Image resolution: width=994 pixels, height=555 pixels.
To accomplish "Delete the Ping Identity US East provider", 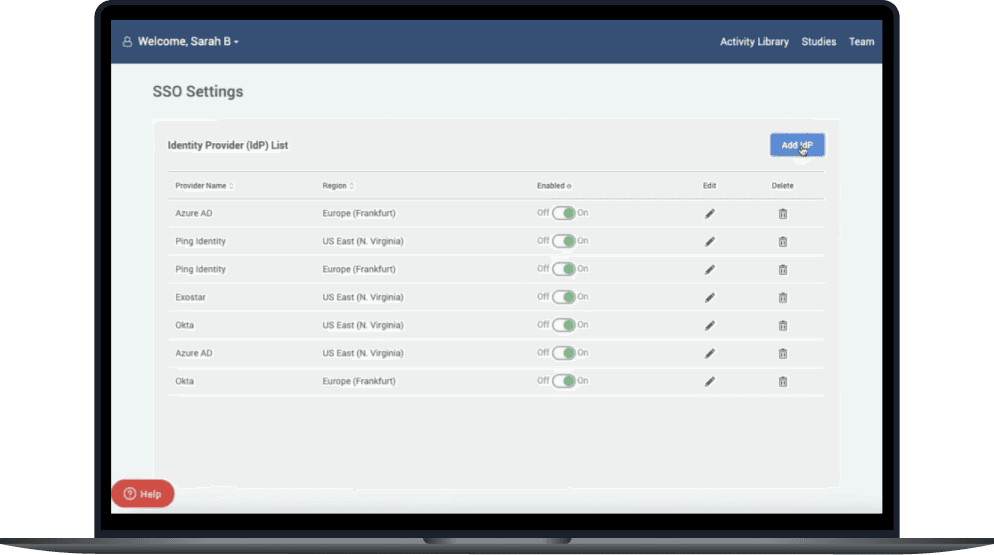I will point(783,241).
